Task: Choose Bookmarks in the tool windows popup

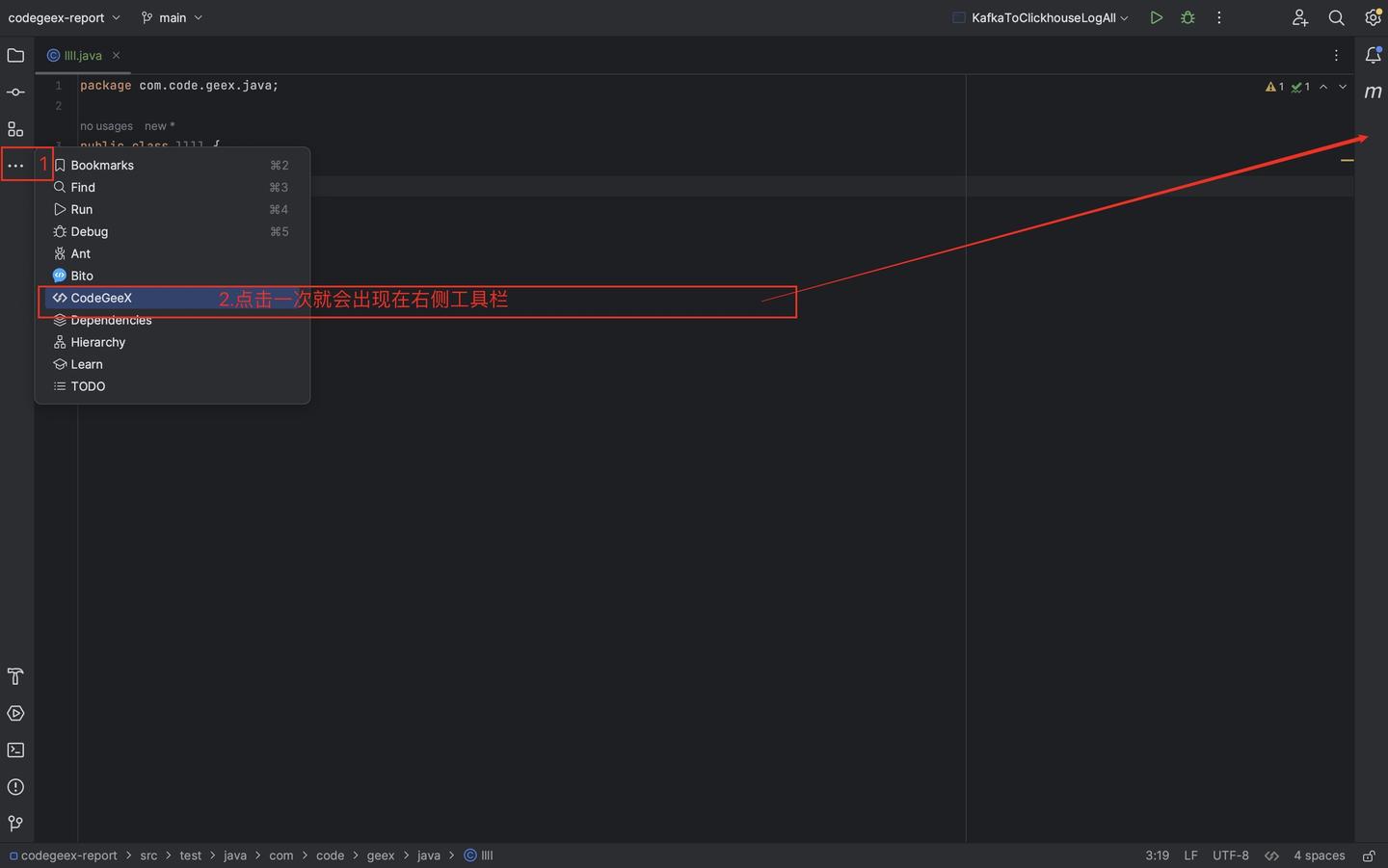Action: coord(173,165)
